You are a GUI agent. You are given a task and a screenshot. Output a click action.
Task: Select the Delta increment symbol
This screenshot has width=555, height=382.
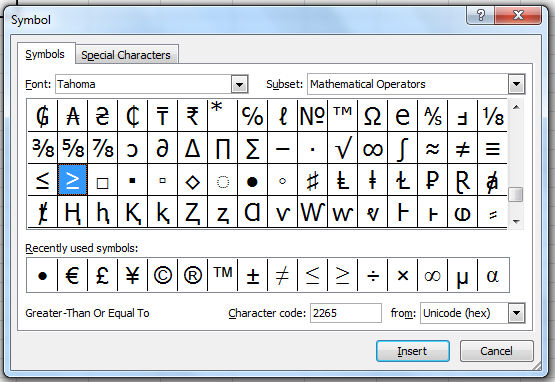[x=193, y=148]
